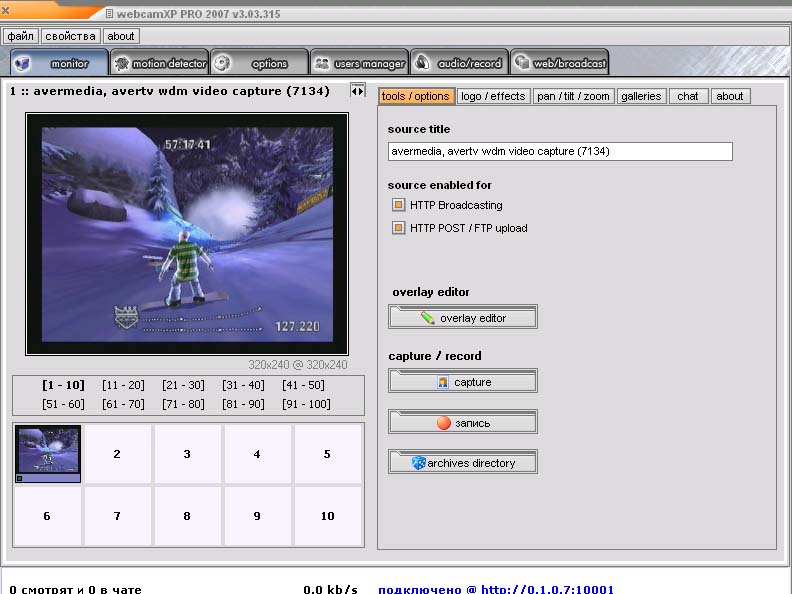The width and height of the screenshot is (792, 594).
Task: Select empty source slot 2
Action: pyautogui.click(x=117, y=454)
